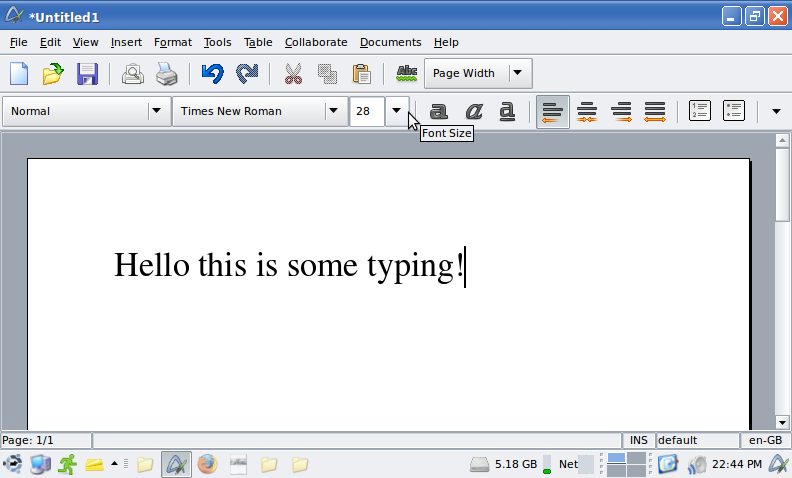Image resolution: width=792 pixels, height=478 pixels.
Task: Open the Format menu
Action: point(173,42)
